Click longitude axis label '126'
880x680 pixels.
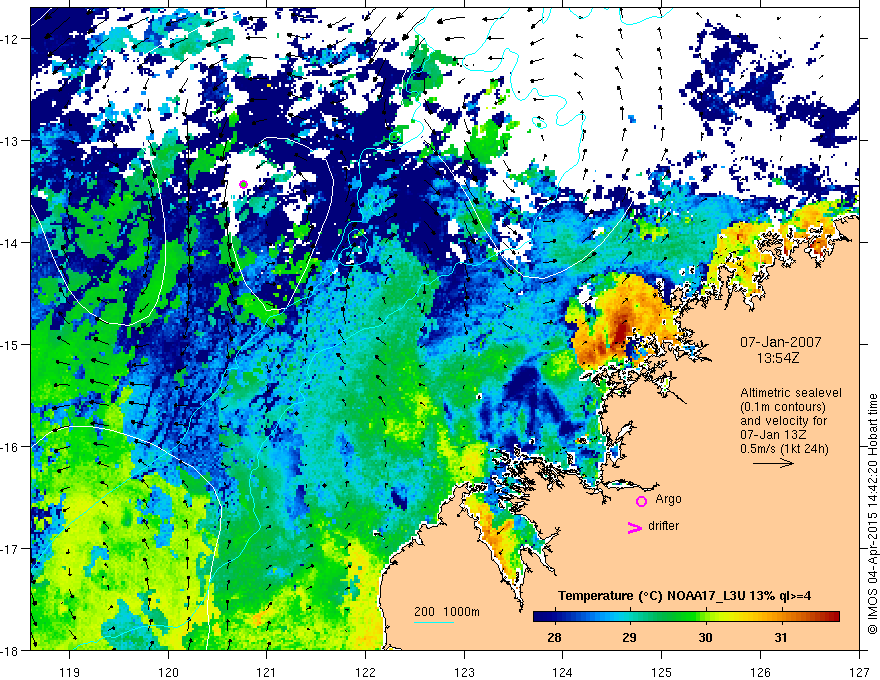tap(760, 672)
